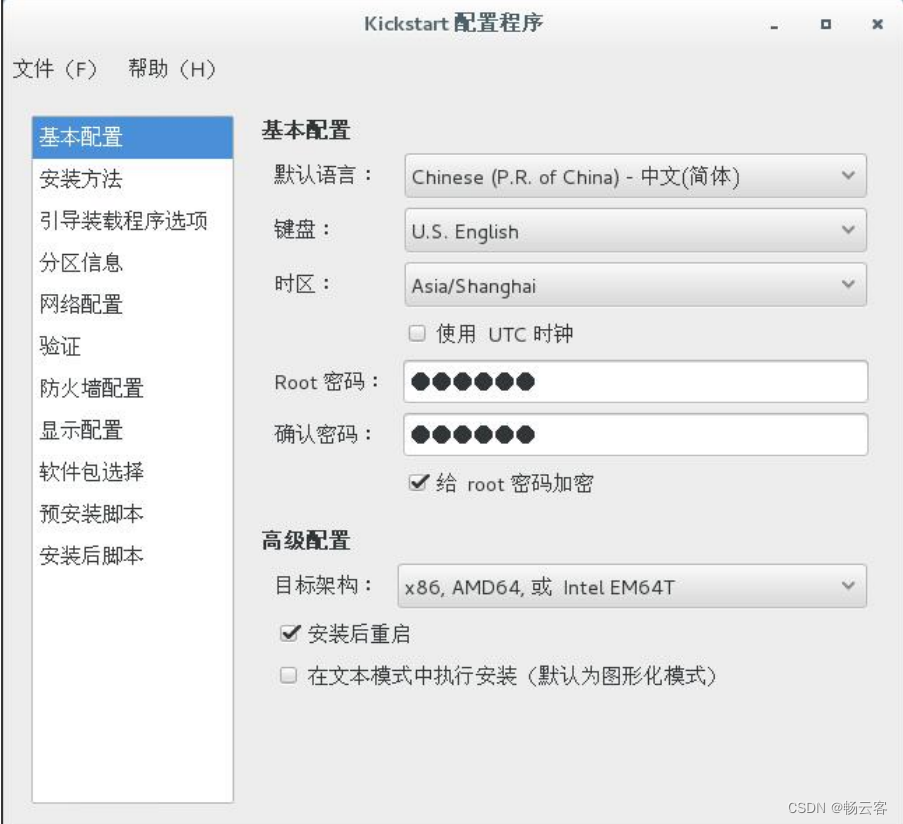
Task: Enable 在文本模式中执行安装 checkbox
Action: [288, 675]
